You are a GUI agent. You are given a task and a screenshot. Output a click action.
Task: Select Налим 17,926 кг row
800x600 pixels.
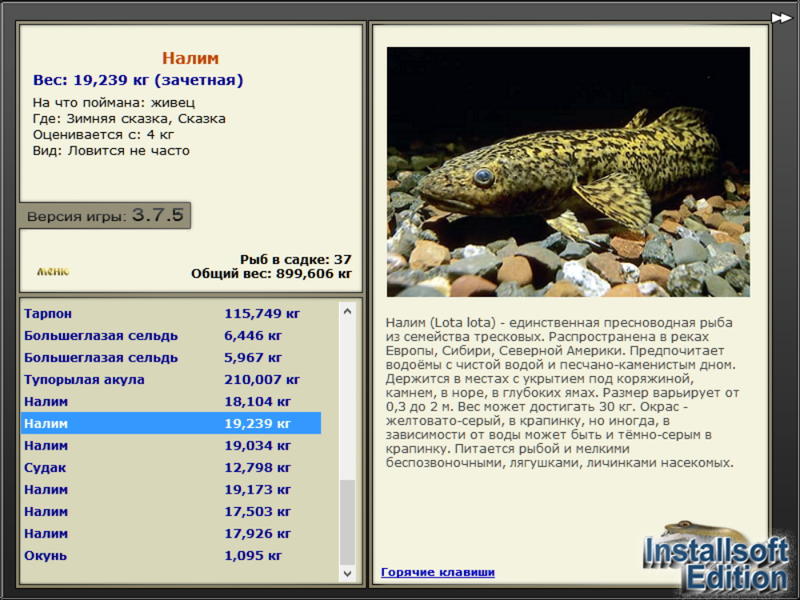pyautogui.click(x=171, y=533)
